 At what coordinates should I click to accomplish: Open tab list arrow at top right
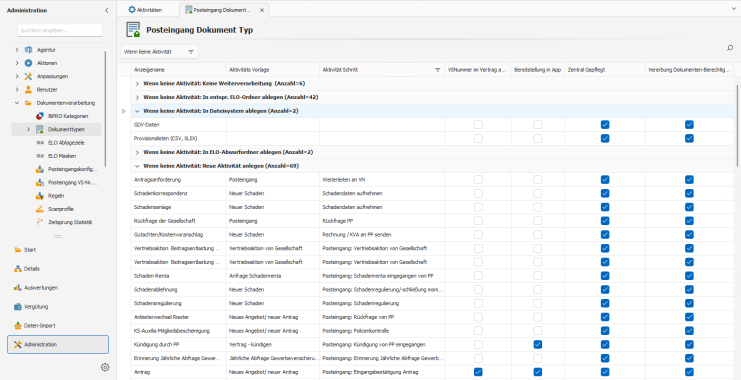(x=733, y=9)
